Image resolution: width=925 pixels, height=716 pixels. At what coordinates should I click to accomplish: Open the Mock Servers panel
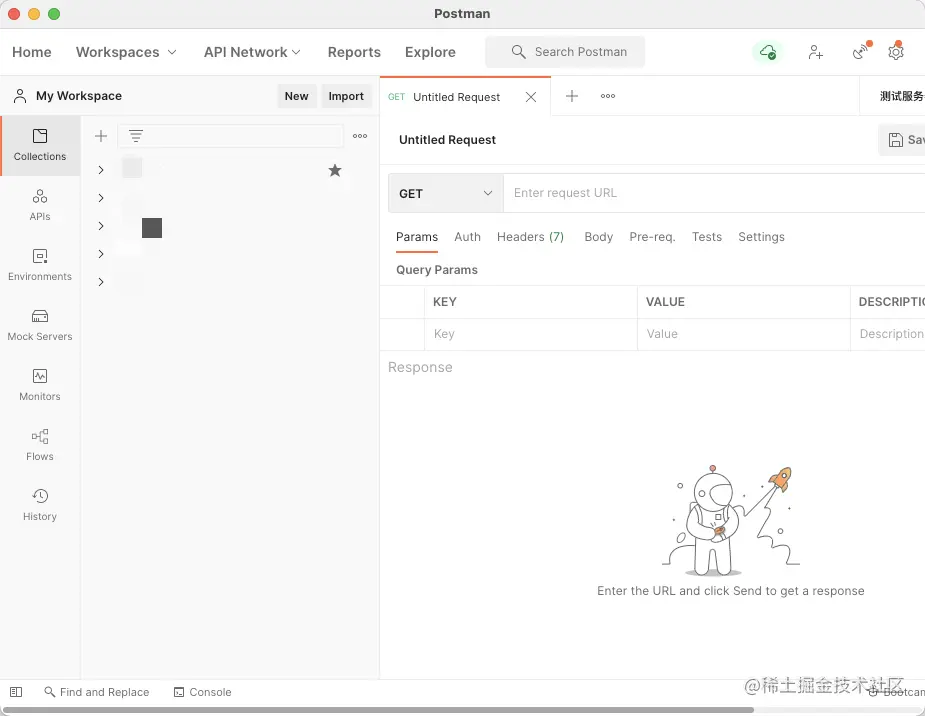click(x=40, y=325)
